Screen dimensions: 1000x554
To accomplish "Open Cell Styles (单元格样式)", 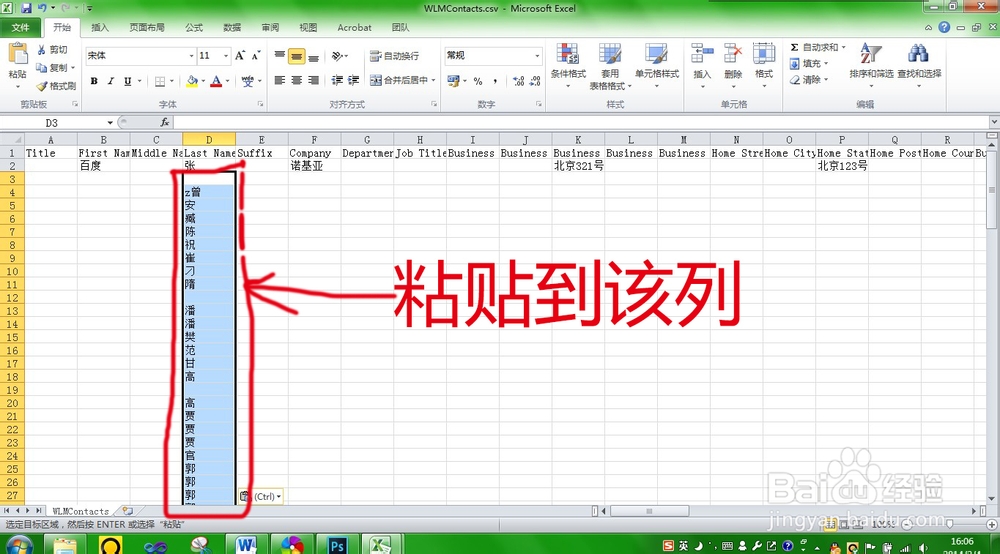I will point(656,66).
